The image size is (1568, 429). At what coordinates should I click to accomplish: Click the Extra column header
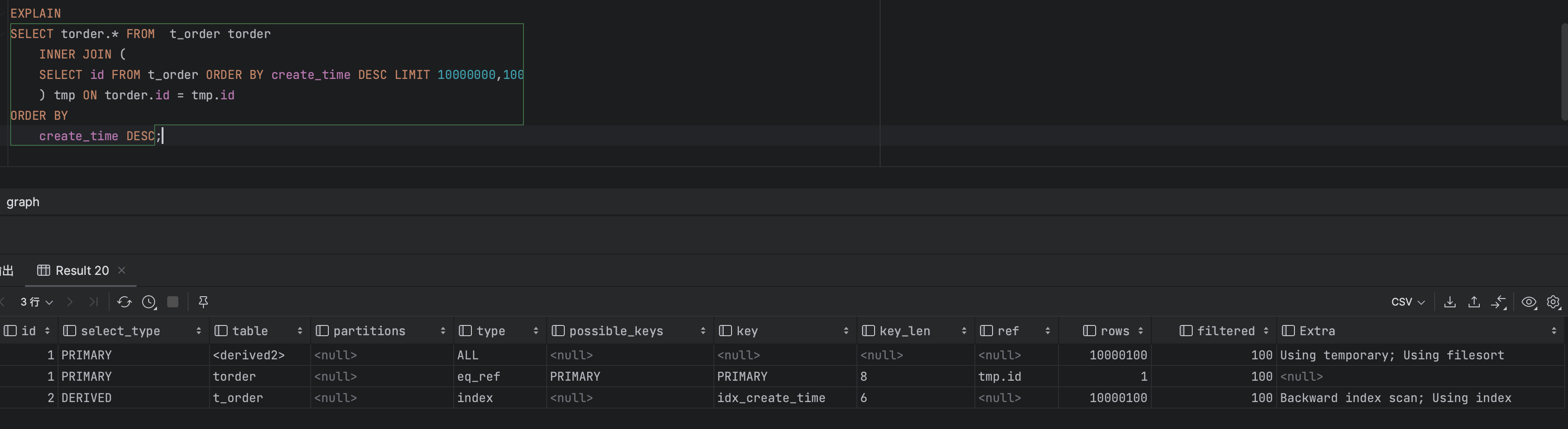[1317, 331]
